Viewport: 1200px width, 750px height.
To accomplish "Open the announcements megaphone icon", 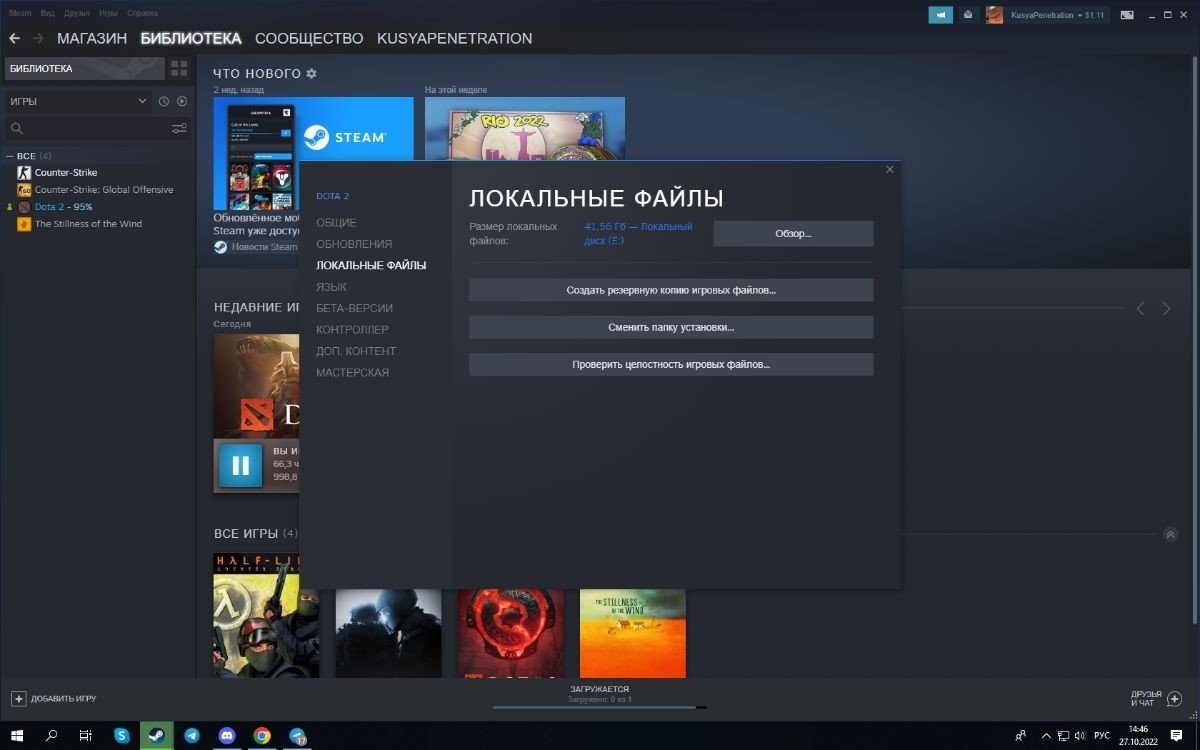I will (940, 15).
